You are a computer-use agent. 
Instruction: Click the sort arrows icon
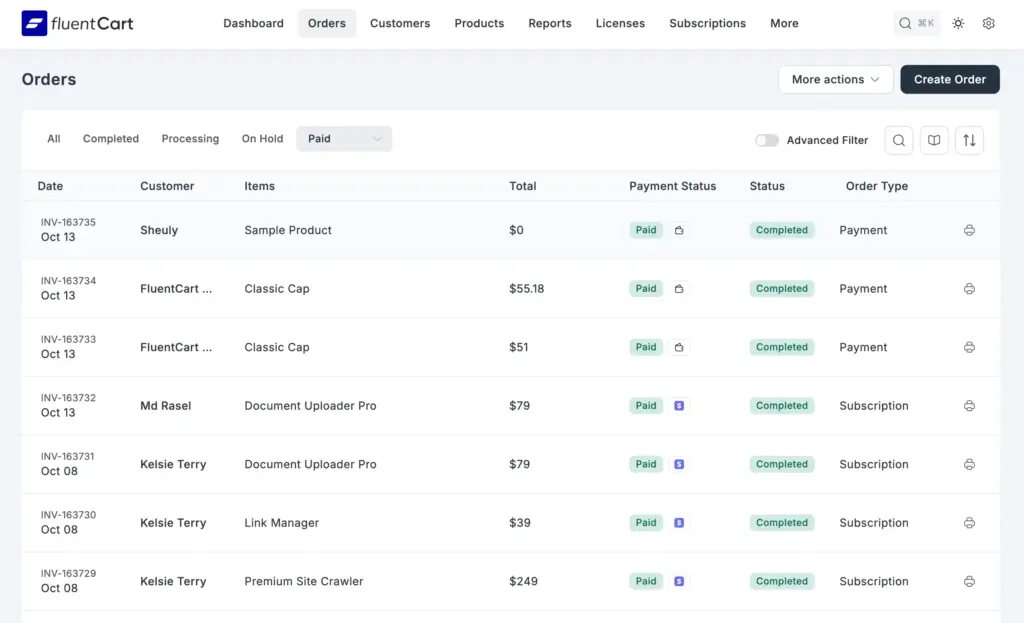click(969, 141)
